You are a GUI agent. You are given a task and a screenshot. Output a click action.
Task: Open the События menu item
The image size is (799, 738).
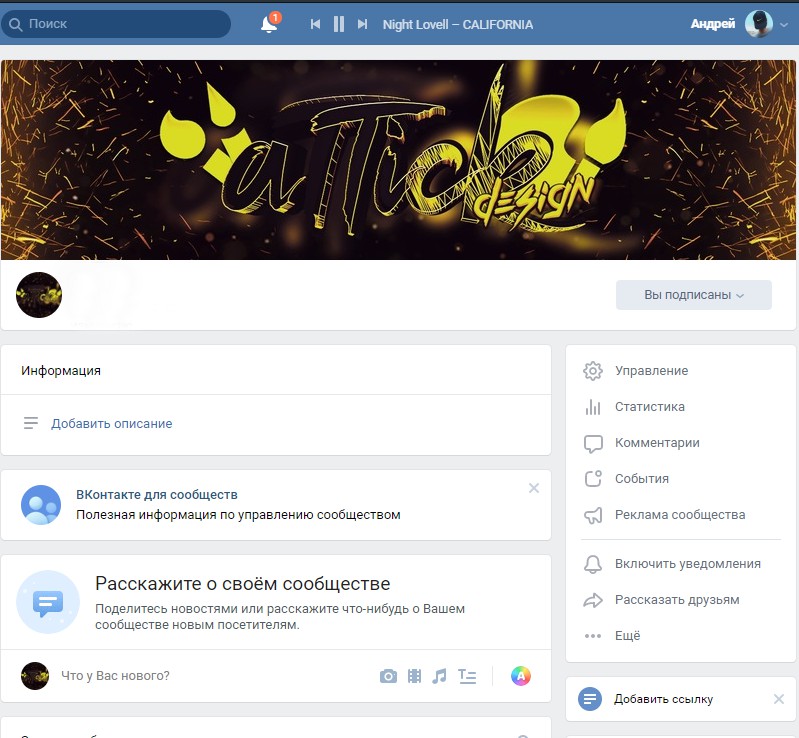[642, 479]
